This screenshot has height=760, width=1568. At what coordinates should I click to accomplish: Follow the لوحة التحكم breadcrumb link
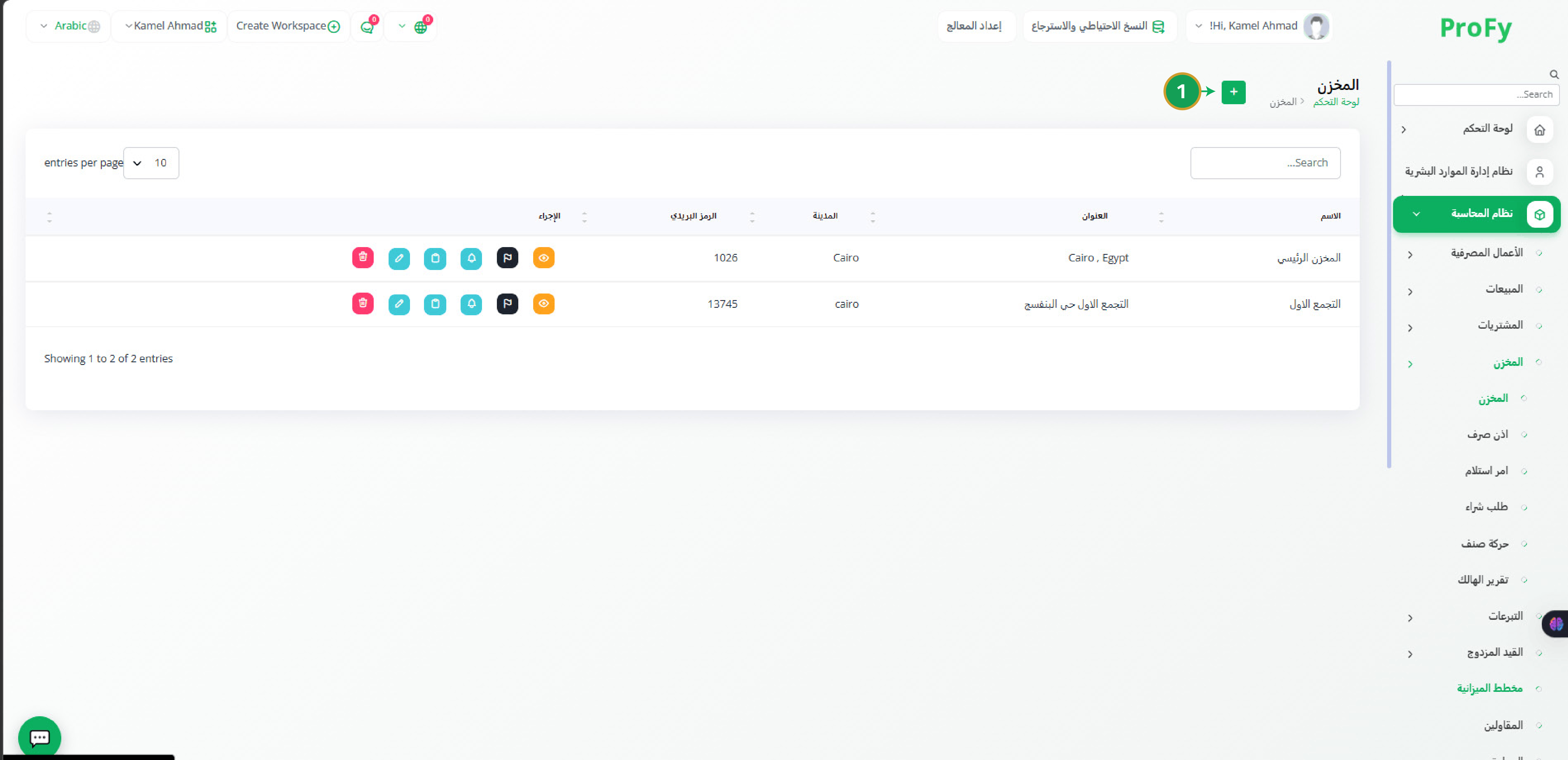[x=1336, y=102]
